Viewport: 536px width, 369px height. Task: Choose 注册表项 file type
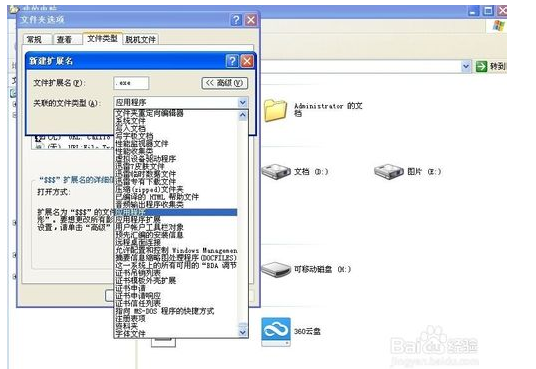[176, 318]
